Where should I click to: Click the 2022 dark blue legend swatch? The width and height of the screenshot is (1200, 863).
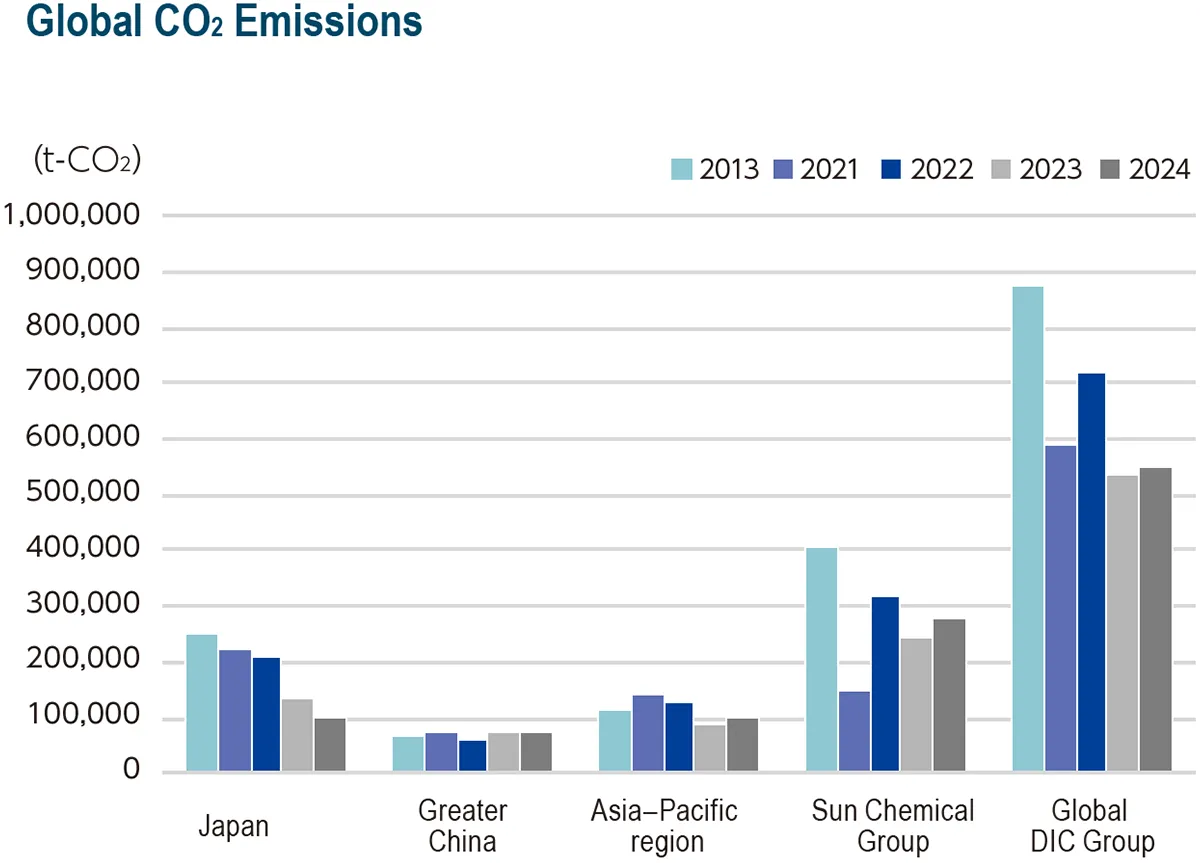click(x=893, y=168)
